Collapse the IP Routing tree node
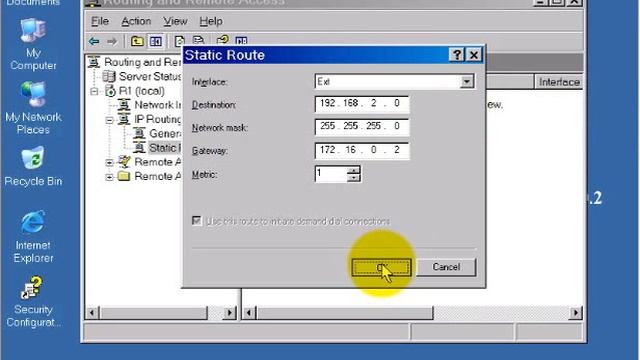This screenshot has height=360, width=640. tap(109, 120)
